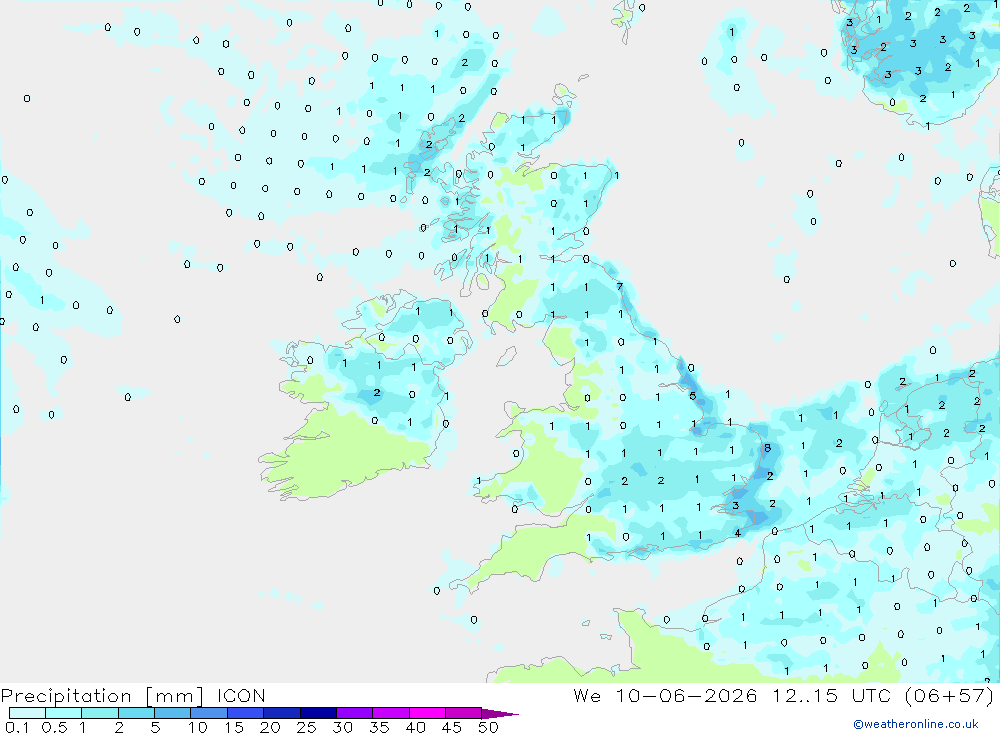Image resolution: width=1000 pixels, height=733 pixels.
Task: Click the 'ICON' model name label
Action: [x=241, y=696]
